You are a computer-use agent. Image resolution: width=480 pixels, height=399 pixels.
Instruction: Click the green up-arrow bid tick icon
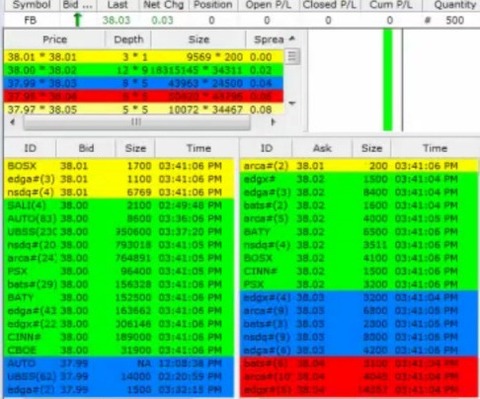(78, 20)
